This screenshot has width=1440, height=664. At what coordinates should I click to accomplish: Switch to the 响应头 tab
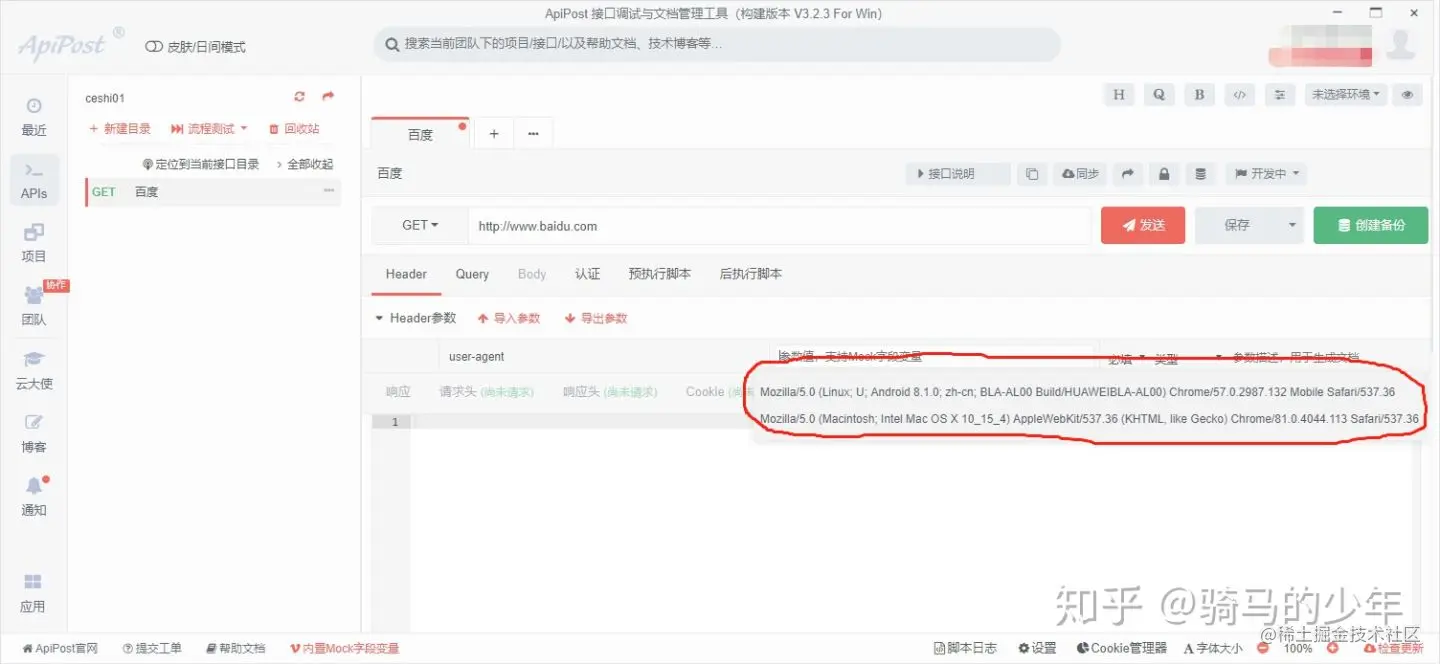point(610,392)
